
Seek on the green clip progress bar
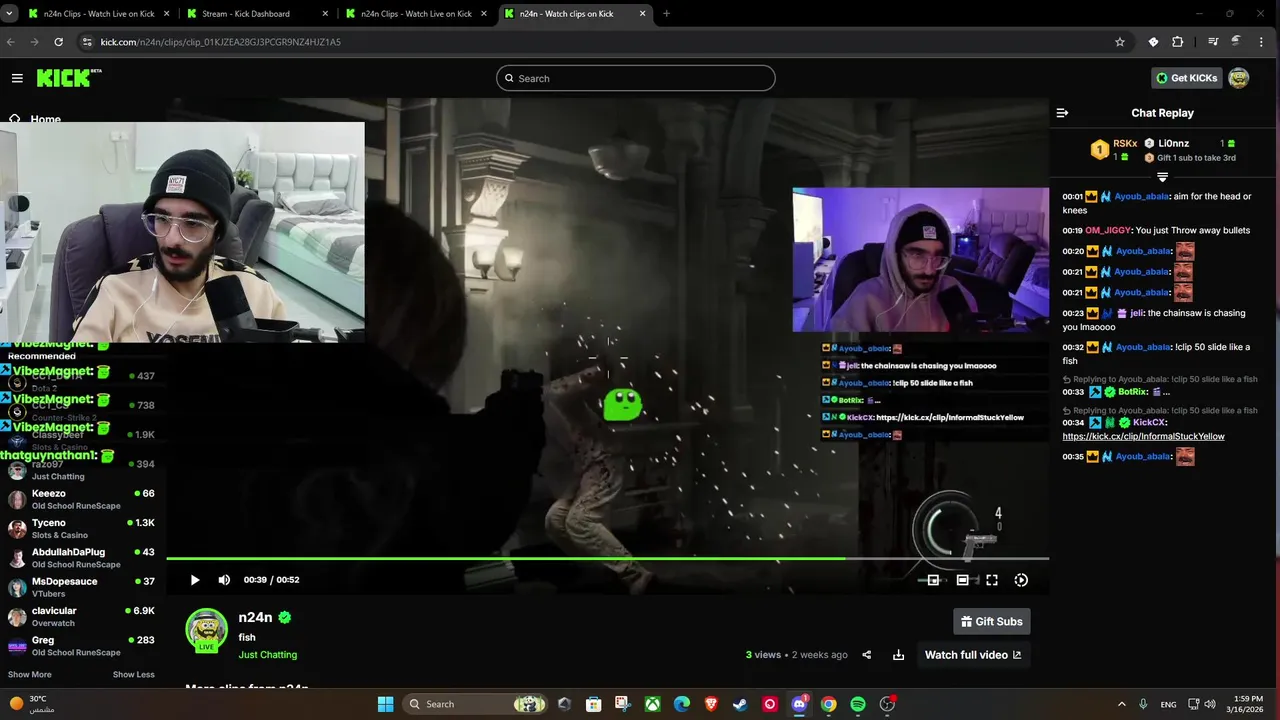[x=607, y=559]
